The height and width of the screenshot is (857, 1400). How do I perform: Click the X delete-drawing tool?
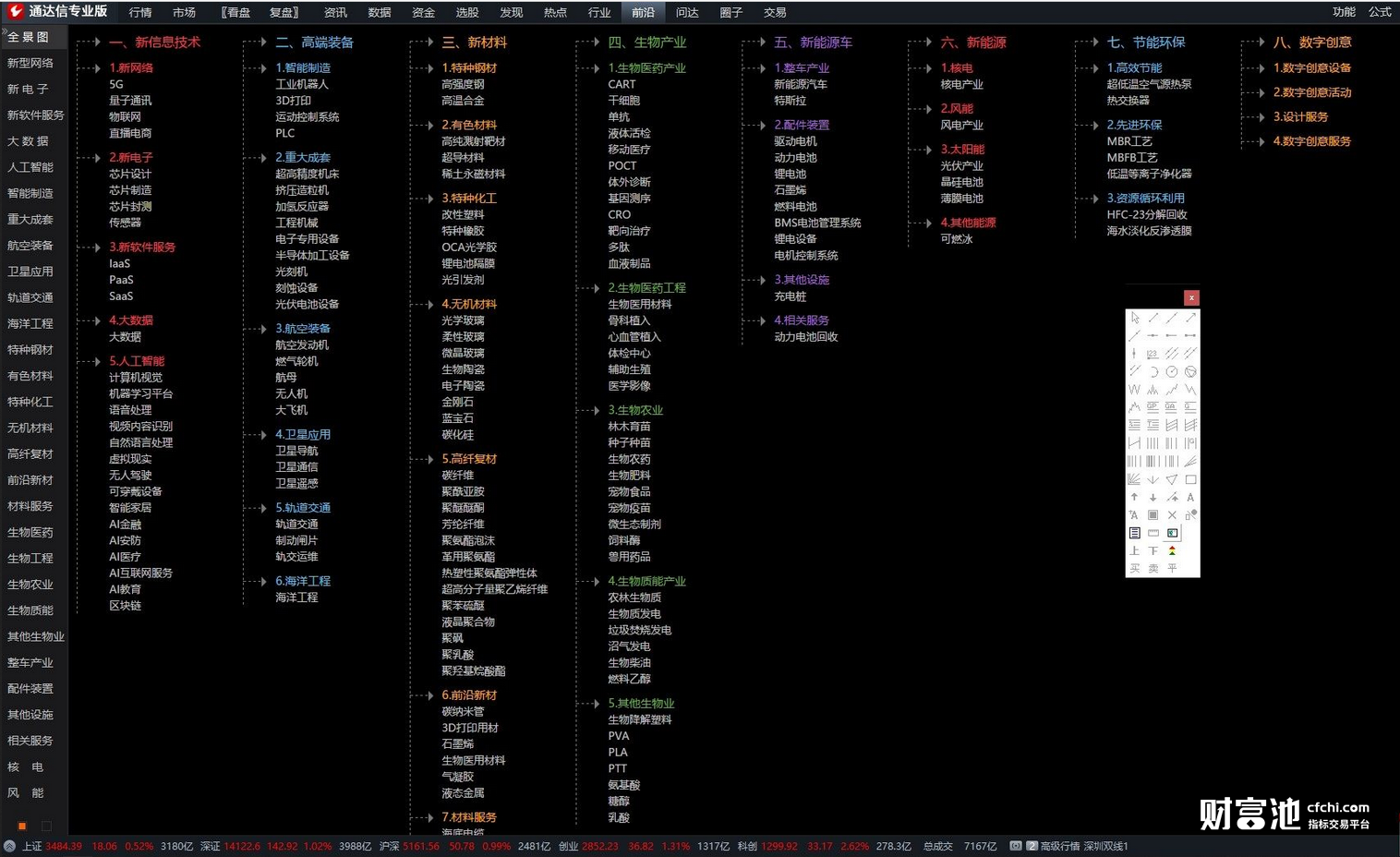(1172, 515)
